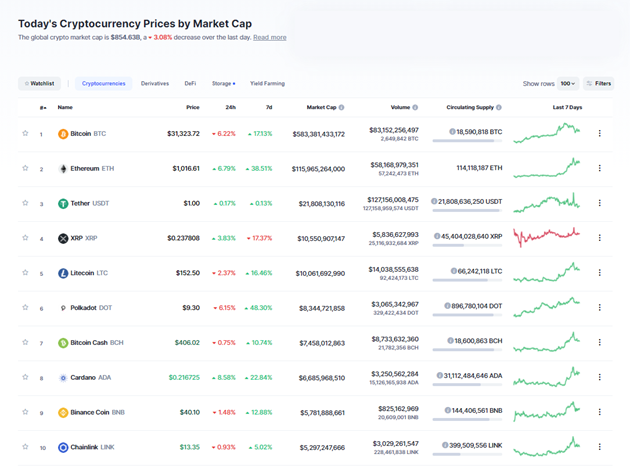This screenshot has width=630, height=472.
Task: Click the Binance Coin logo icon
Action: [x=63, y=413]
